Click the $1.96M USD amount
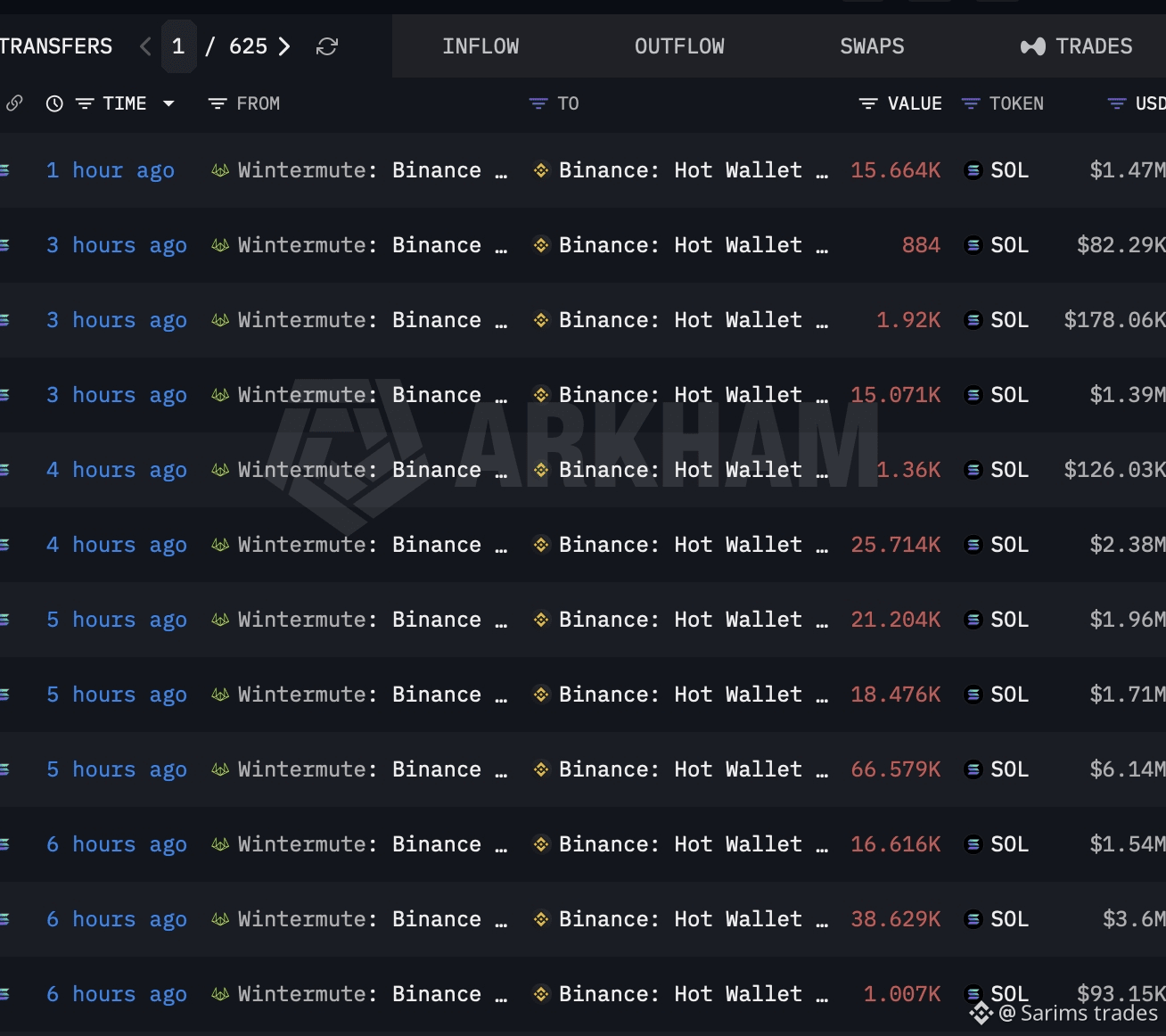1166x1036 pixels. 1128,620
